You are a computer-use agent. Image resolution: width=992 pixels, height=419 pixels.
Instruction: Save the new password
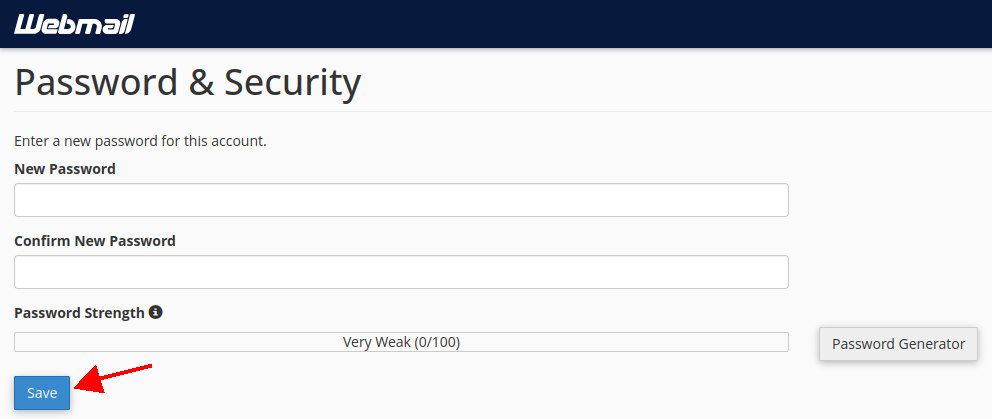click(x=42, y=393)
